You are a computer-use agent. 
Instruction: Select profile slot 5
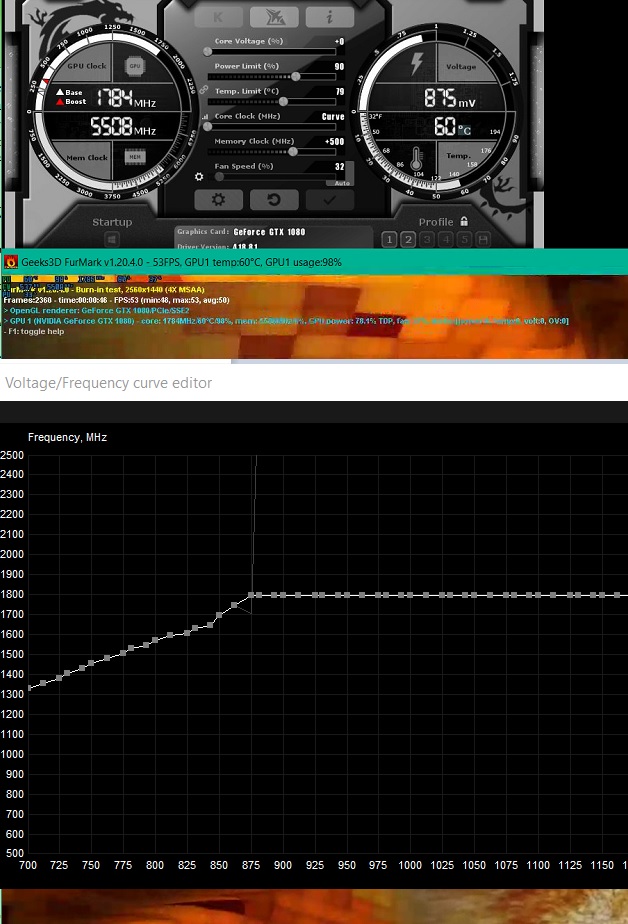tap(464, 239)
